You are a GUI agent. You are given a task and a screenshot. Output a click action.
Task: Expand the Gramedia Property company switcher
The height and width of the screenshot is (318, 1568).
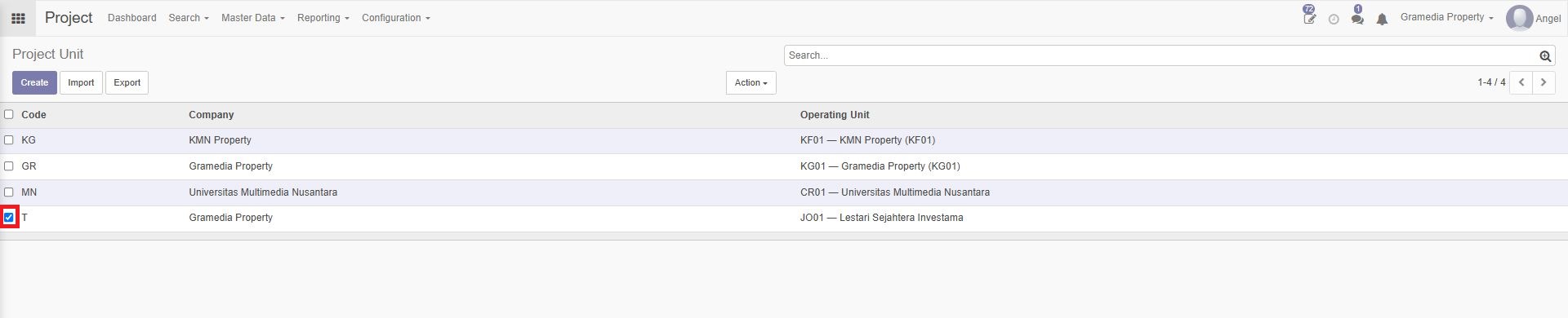(x=1446, y=17)
